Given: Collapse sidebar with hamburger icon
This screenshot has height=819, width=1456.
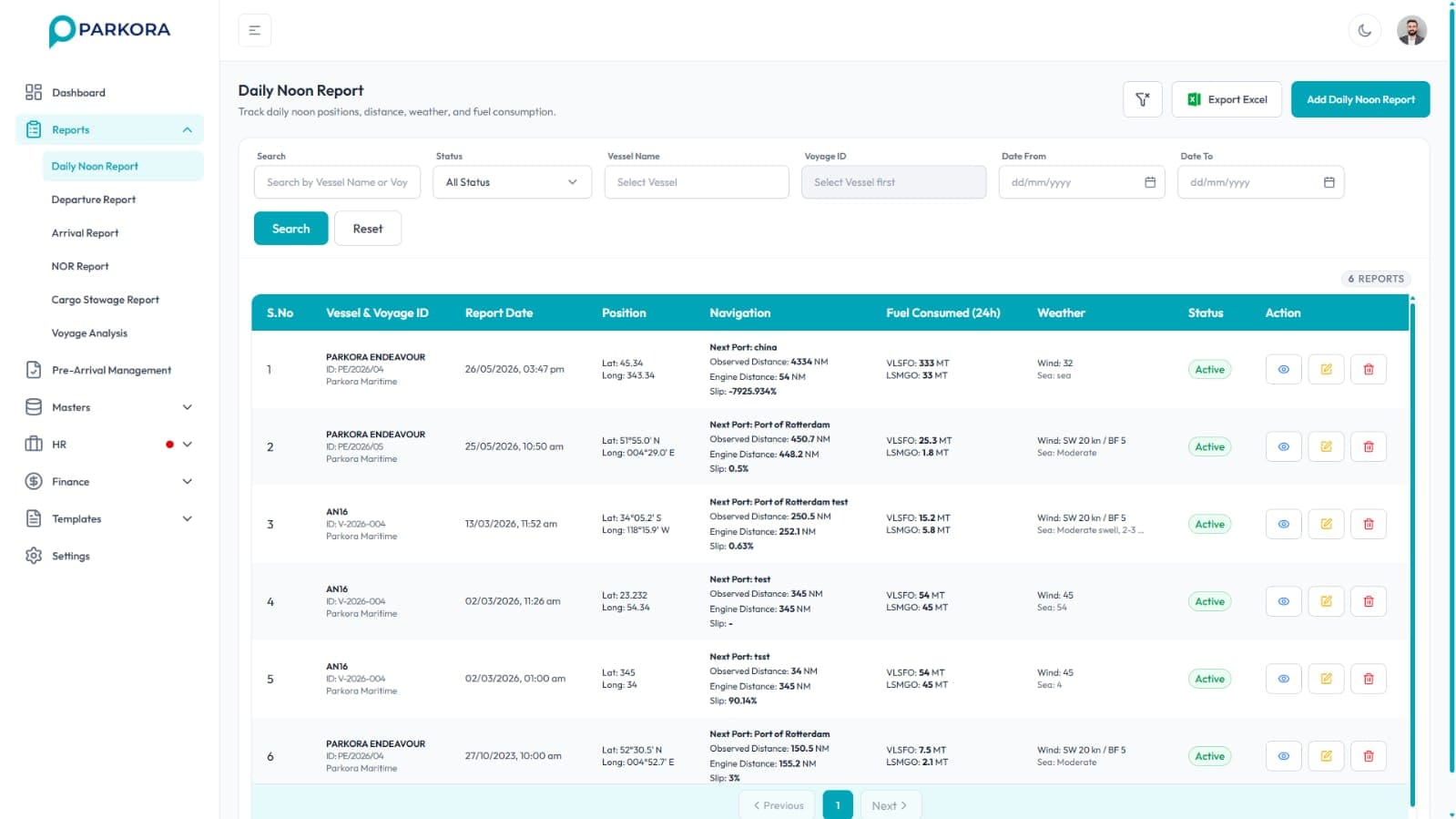Looking at the screenshot, I should 254,30.
